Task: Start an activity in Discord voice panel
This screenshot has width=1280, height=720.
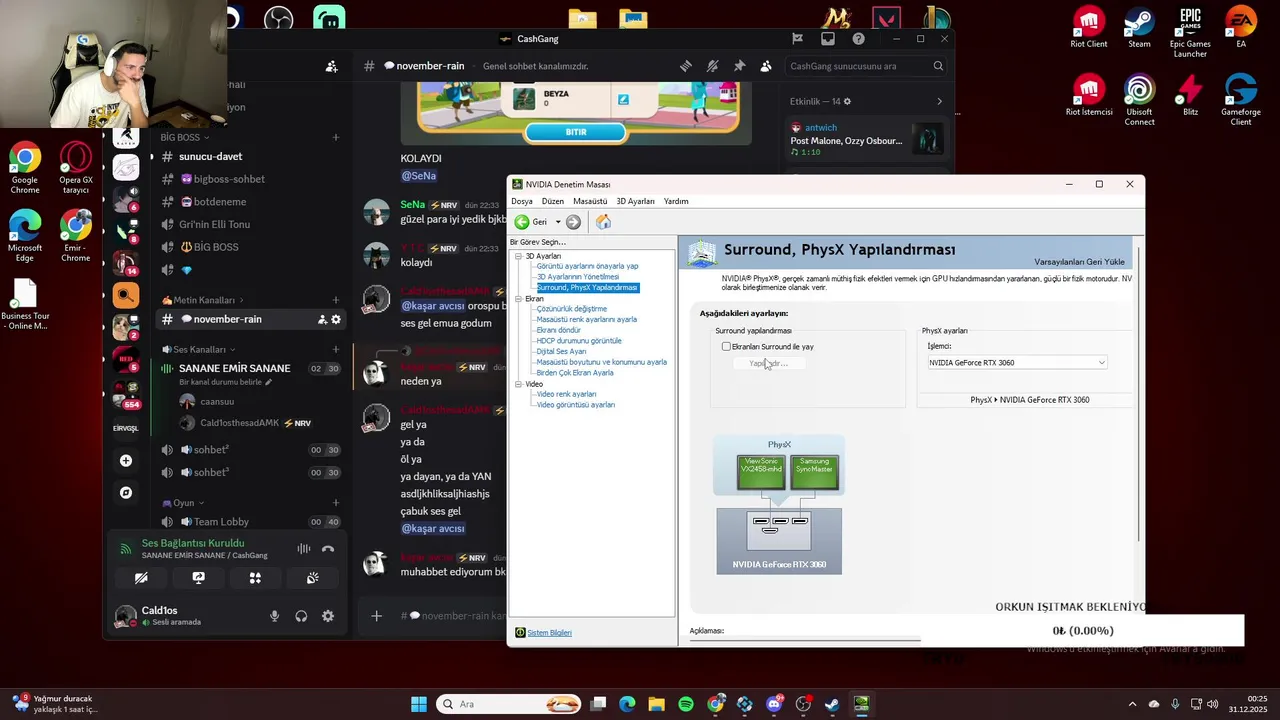Action: (255, 578)
